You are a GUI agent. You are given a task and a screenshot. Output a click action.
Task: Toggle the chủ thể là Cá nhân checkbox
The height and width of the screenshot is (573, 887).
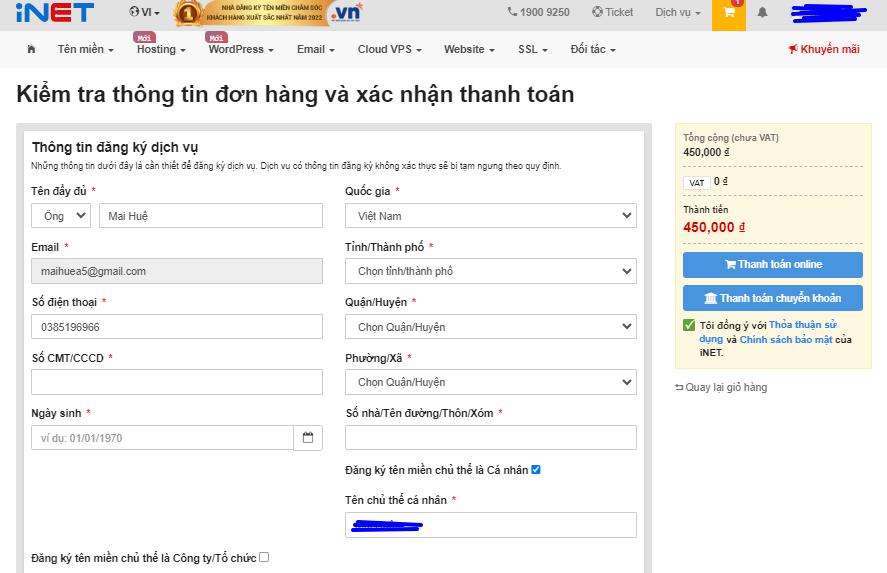pyautogui.click(x=536, y=469)
